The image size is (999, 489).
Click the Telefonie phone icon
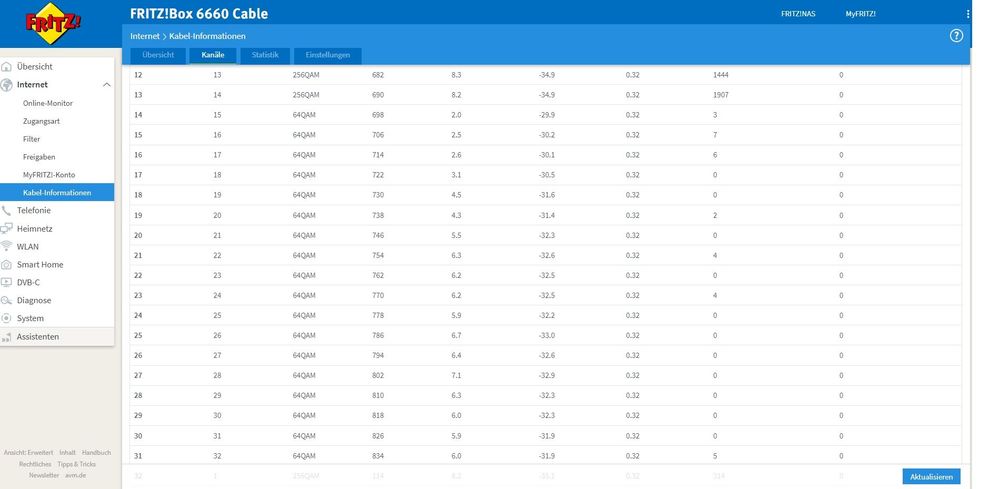[x=6, y=211]
